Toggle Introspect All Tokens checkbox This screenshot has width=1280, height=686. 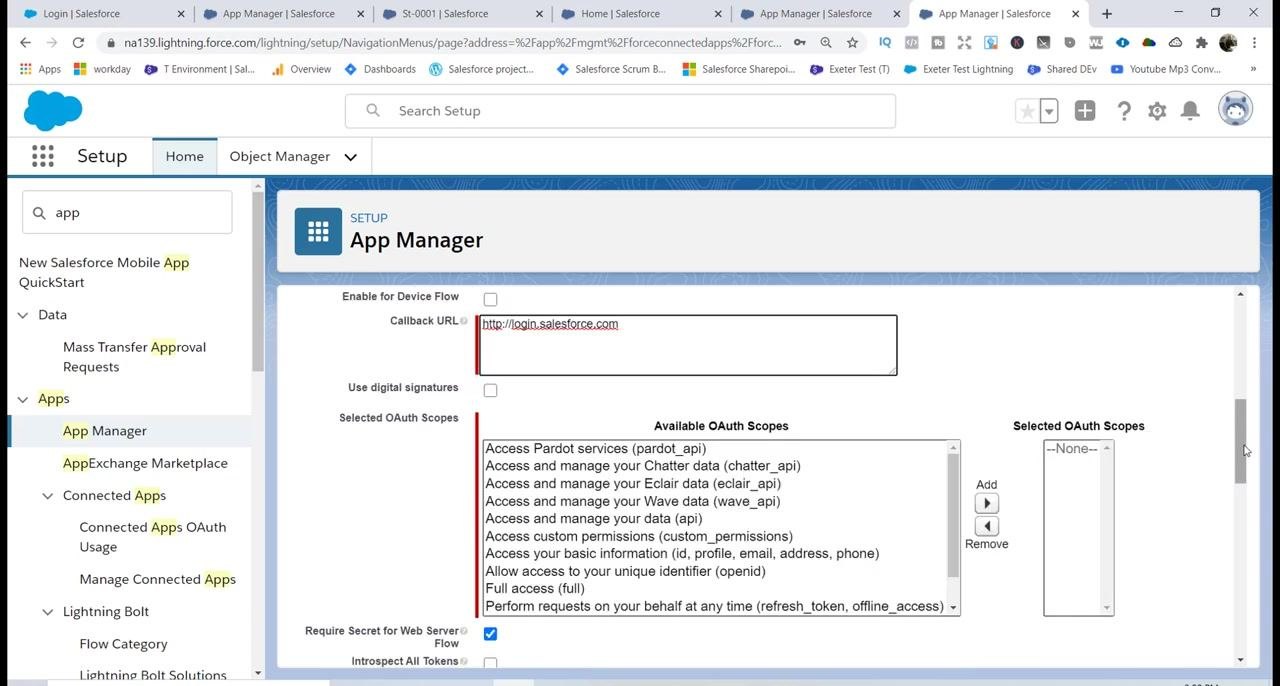(490, 663)
